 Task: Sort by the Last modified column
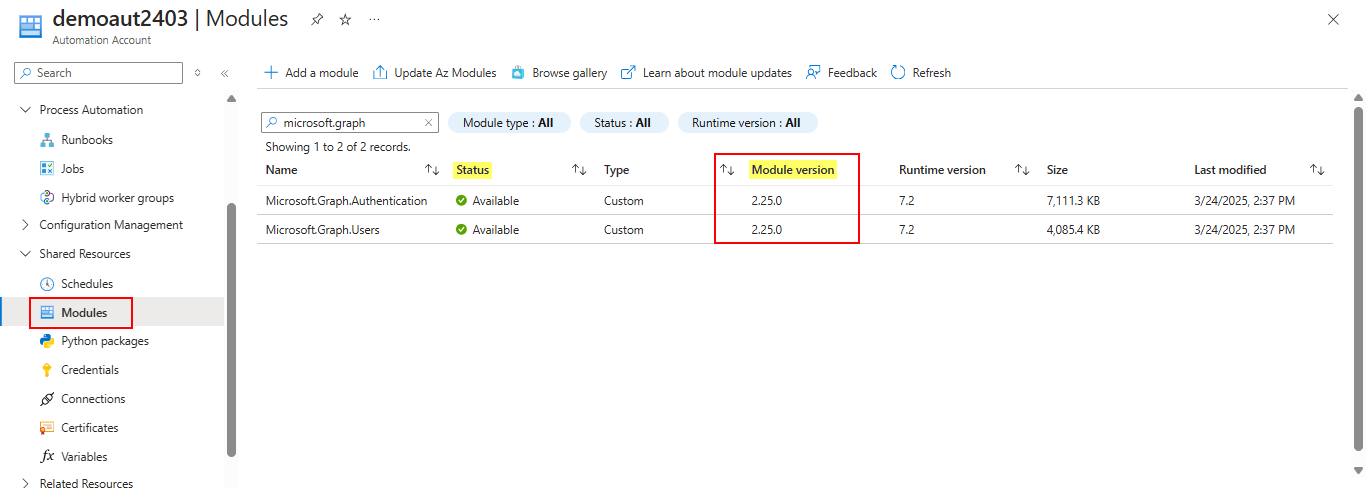point(1317,170)
